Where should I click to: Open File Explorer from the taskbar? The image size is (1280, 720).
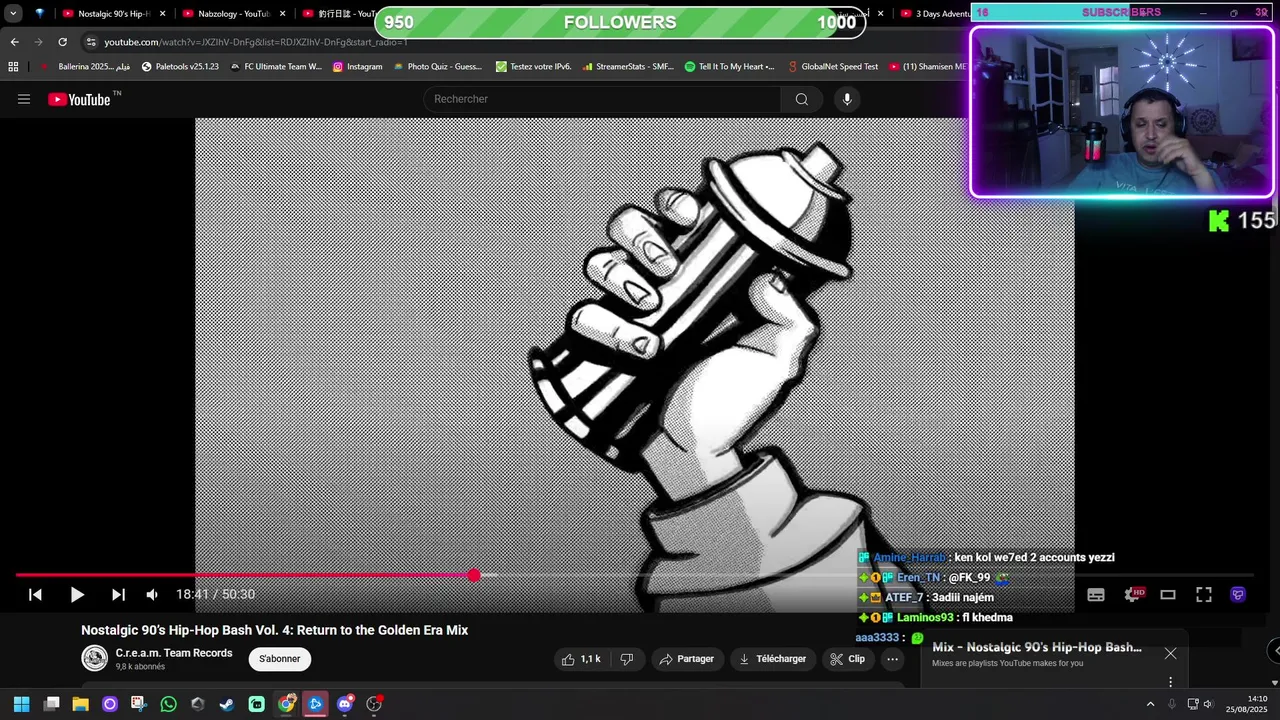point(80,704)
